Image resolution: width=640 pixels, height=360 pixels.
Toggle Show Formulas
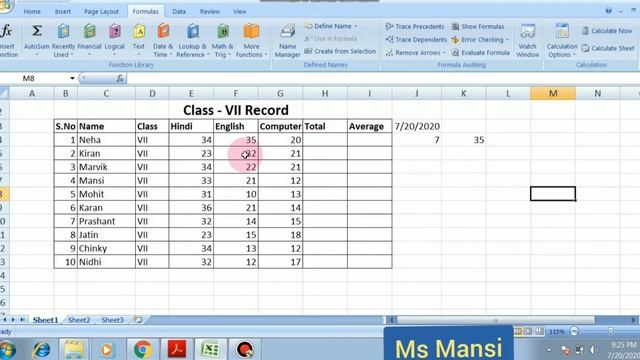pos(478,27)
